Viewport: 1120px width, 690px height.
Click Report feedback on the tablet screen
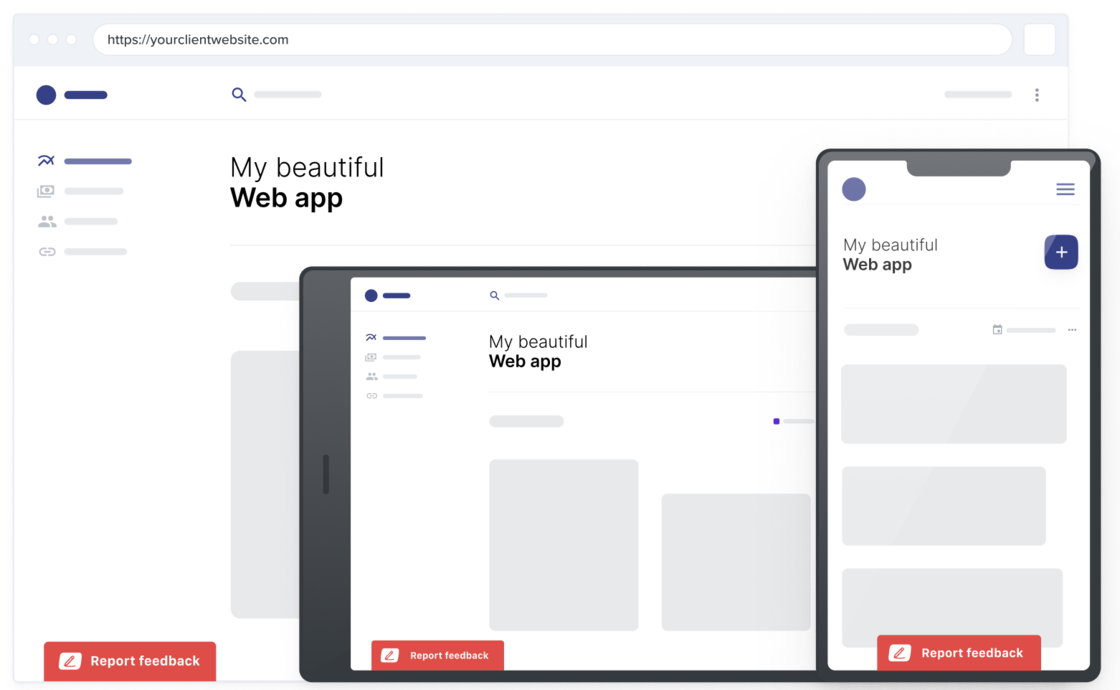[x=437, y=655]
